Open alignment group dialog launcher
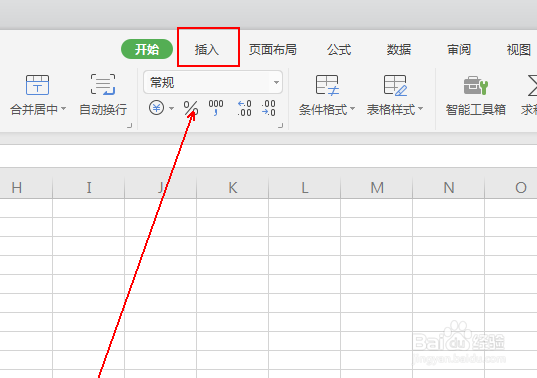Screen dimensions: 537x378 129,126
